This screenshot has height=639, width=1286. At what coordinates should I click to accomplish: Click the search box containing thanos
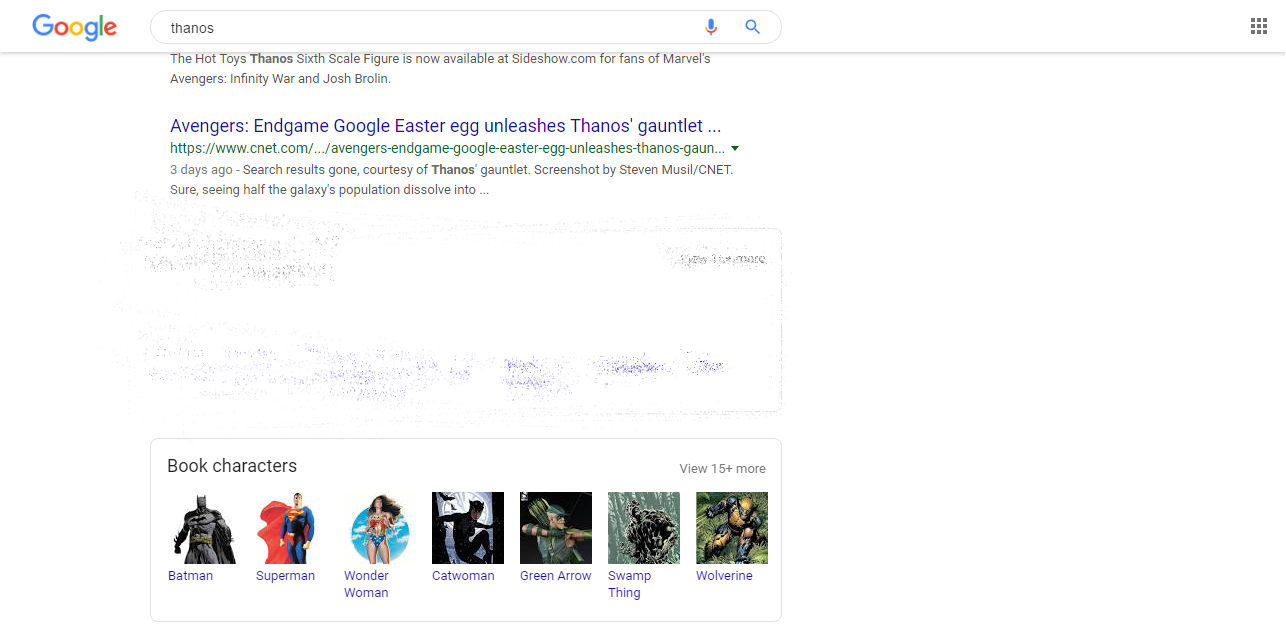(465, 27)
